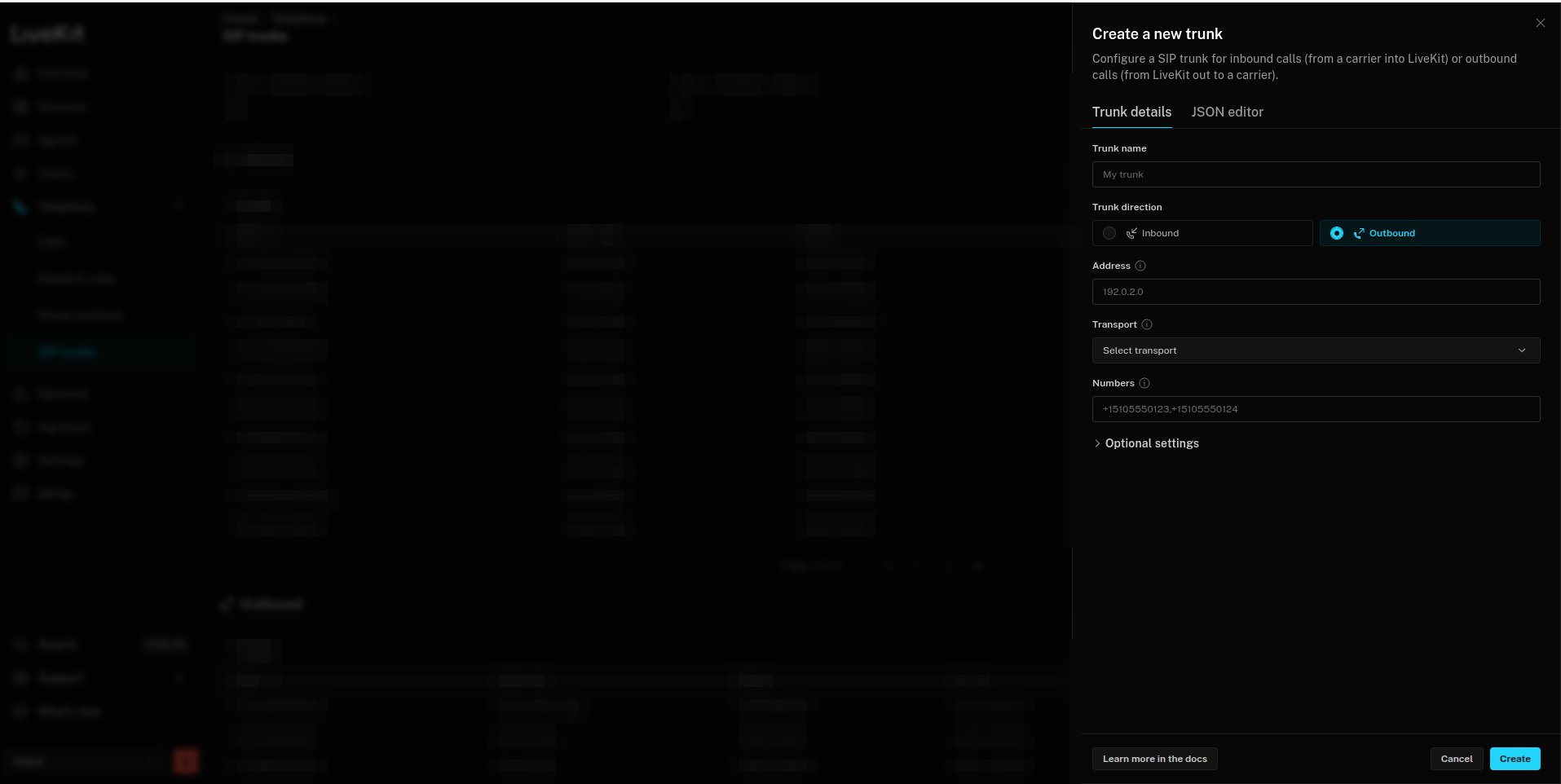
Task: Close the Create a new trunk panel
Action: tap(1540, 23)
